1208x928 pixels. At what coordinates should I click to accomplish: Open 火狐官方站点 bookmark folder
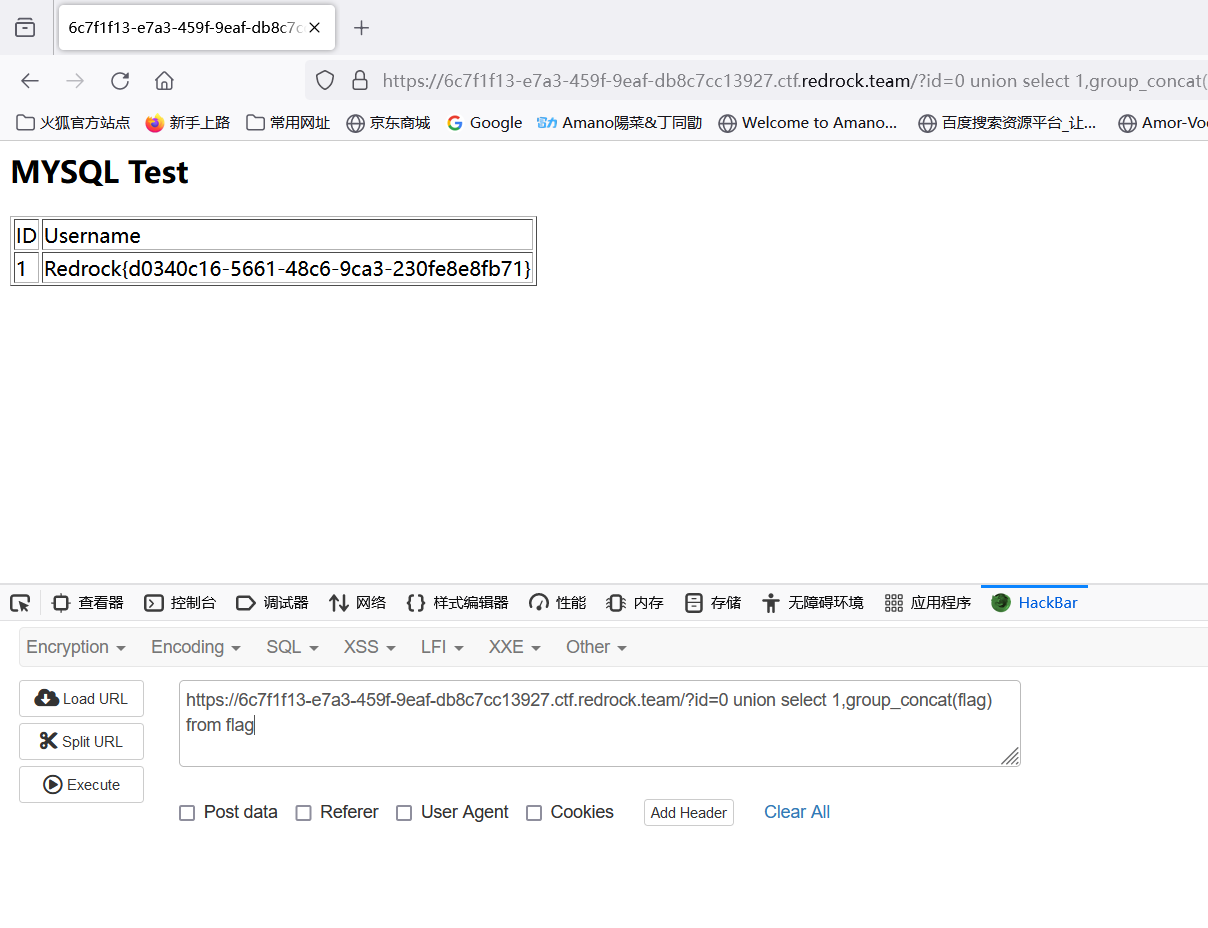[73, 123]
